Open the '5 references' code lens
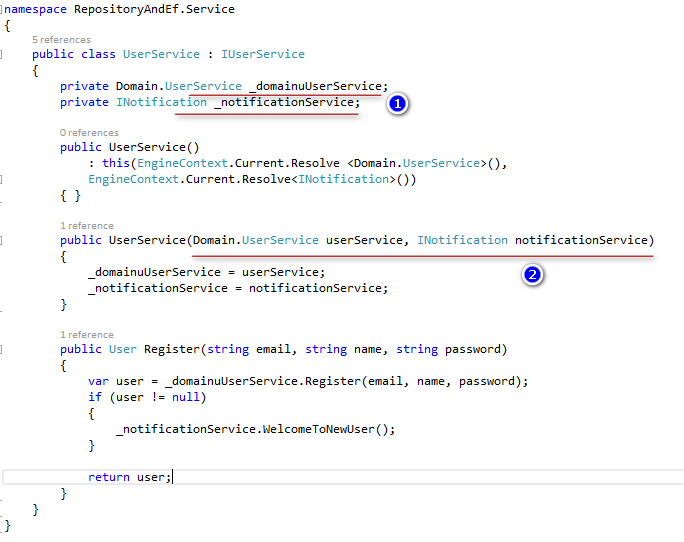The height and width of the screenshot is (542, 684). (60, 40)
